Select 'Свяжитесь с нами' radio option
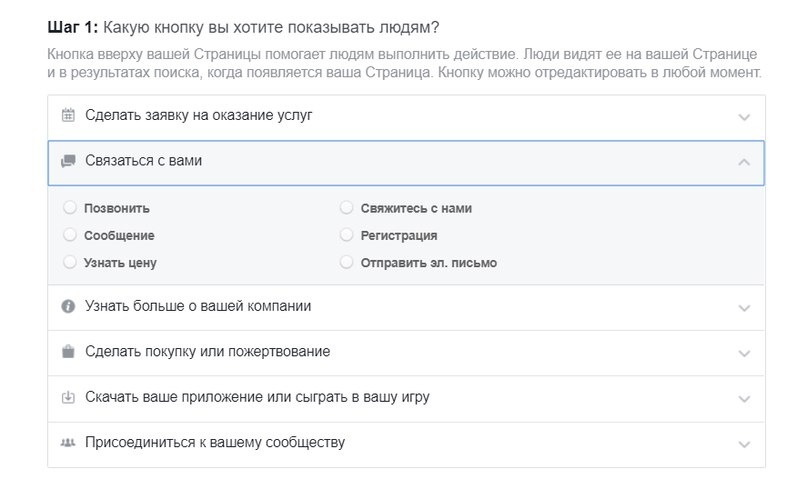Viewport: 807px width, 489px height. 346,208
